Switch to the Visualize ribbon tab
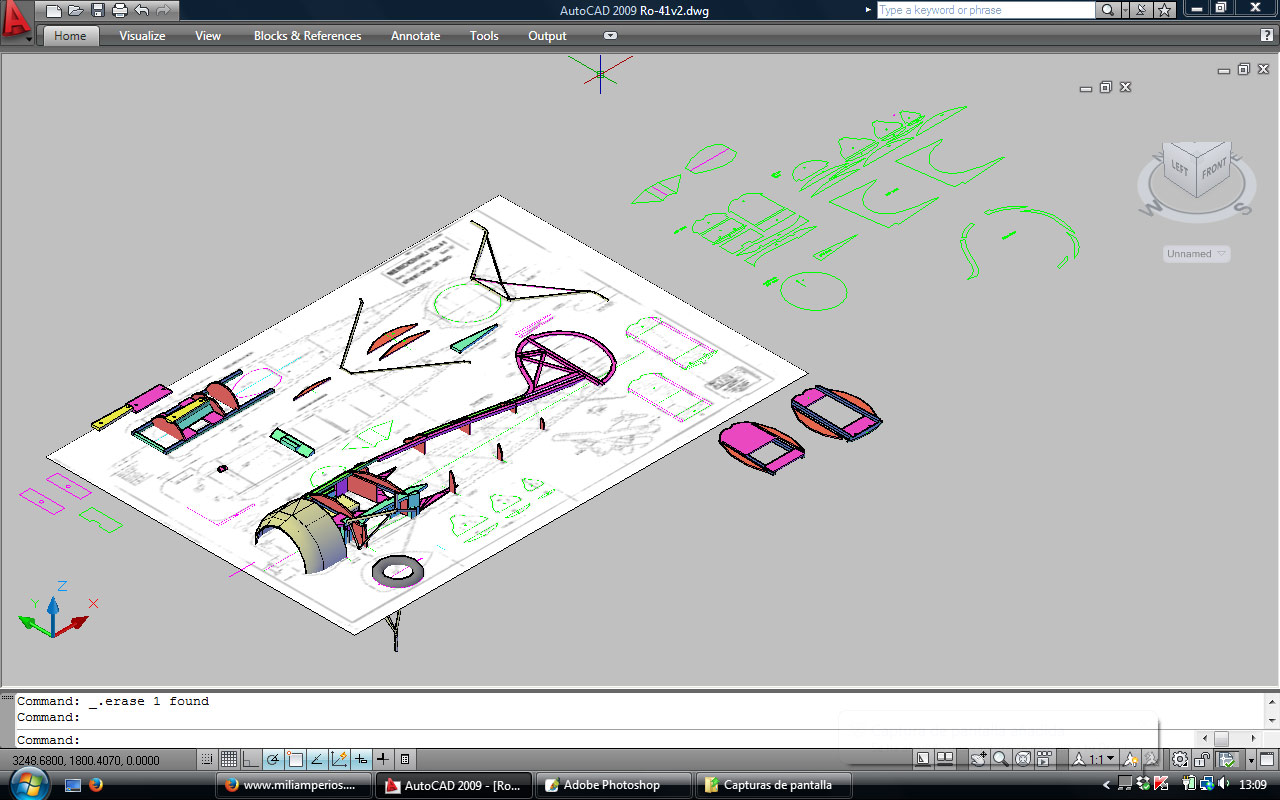The width and height of the screenshot is (1280, 800). 142,36
